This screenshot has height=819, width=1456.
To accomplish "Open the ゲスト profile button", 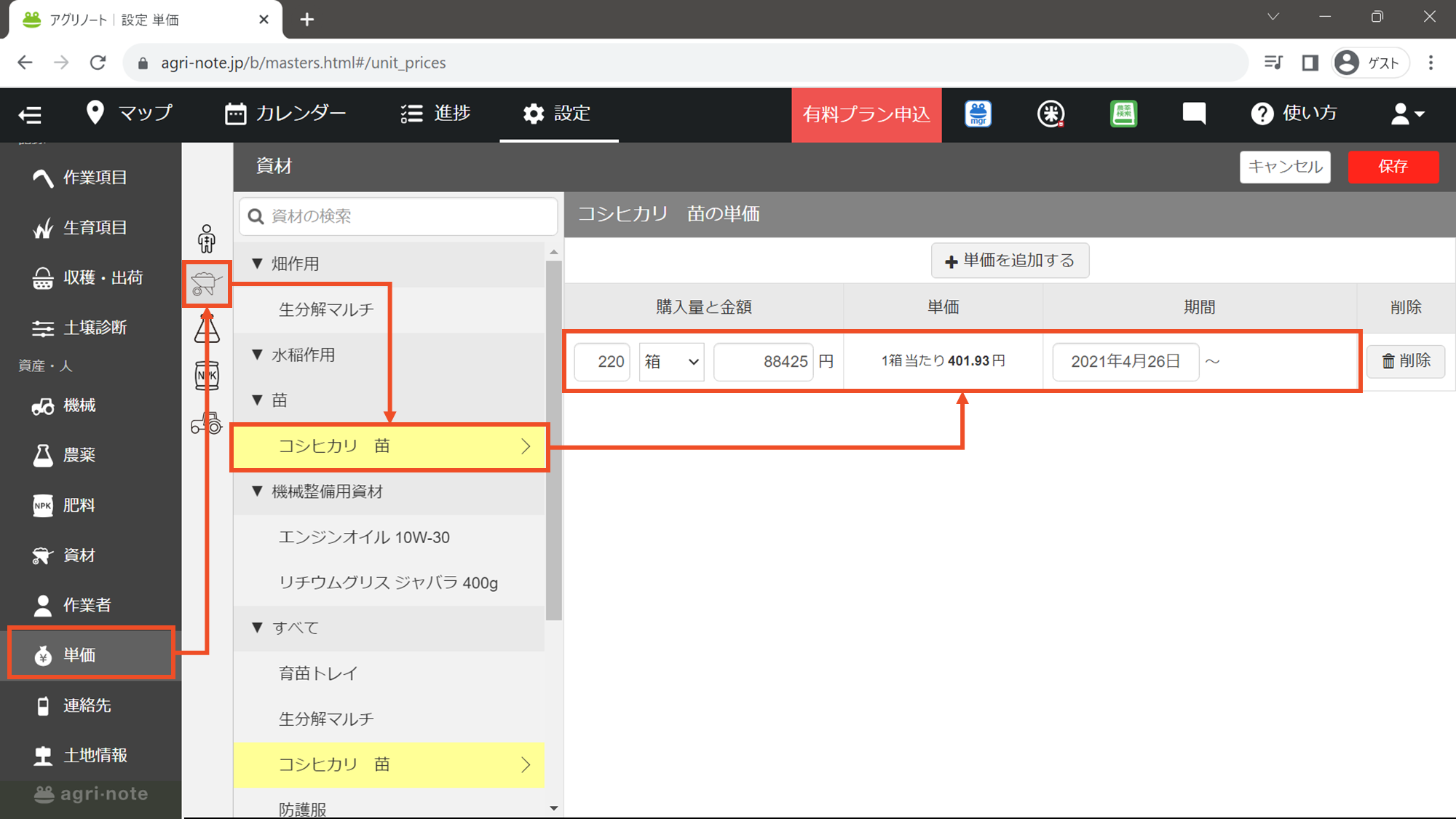I will click(x=1370, y=63).
